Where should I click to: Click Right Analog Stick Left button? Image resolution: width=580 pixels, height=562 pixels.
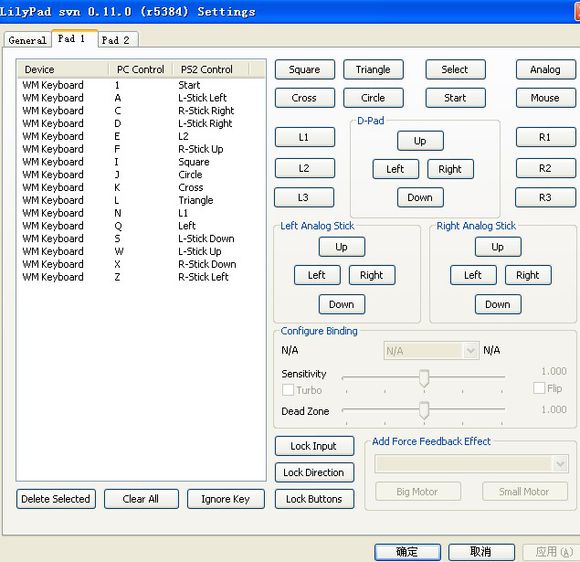tap(473, 275)
